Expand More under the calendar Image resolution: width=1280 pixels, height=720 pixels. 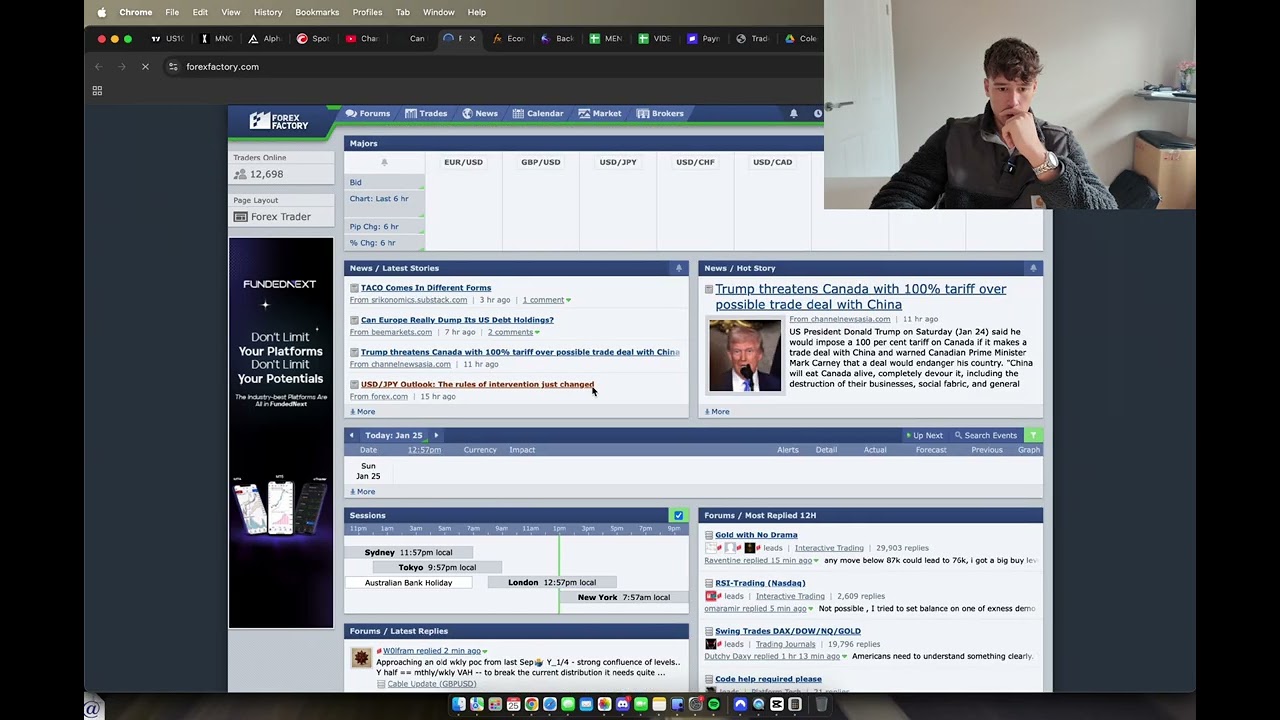363,492
